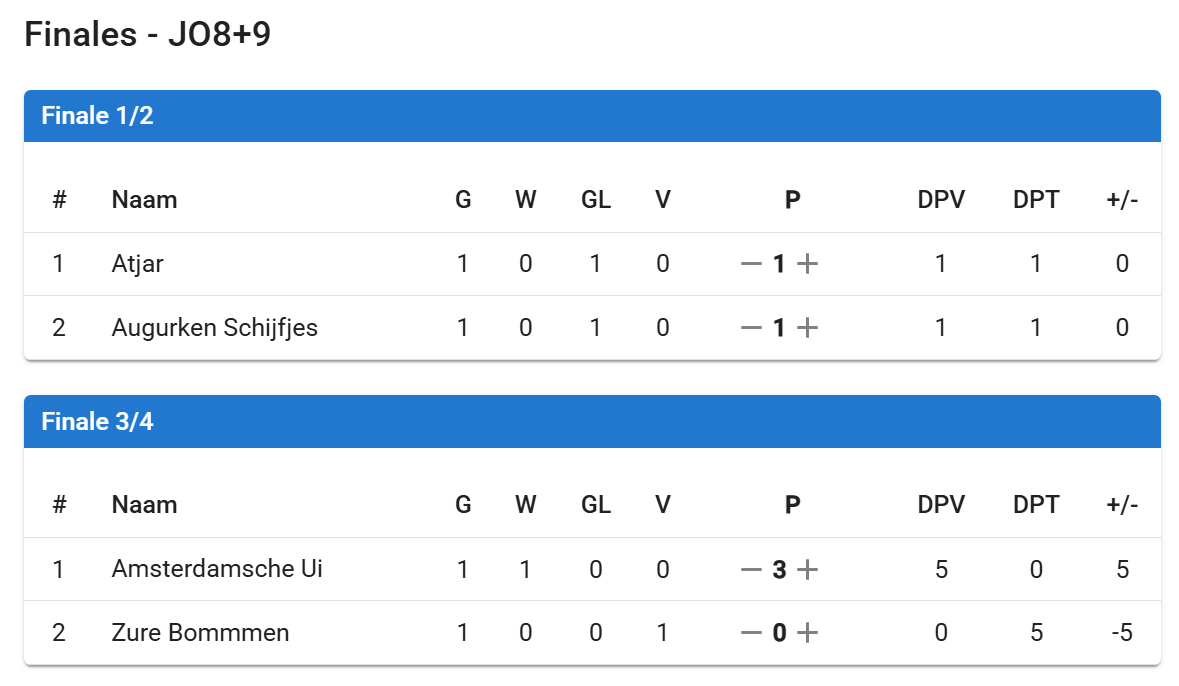The image size is (1179, 686).
Task: Select the Augurken Schijfjes team name
Action: point(215,327)
